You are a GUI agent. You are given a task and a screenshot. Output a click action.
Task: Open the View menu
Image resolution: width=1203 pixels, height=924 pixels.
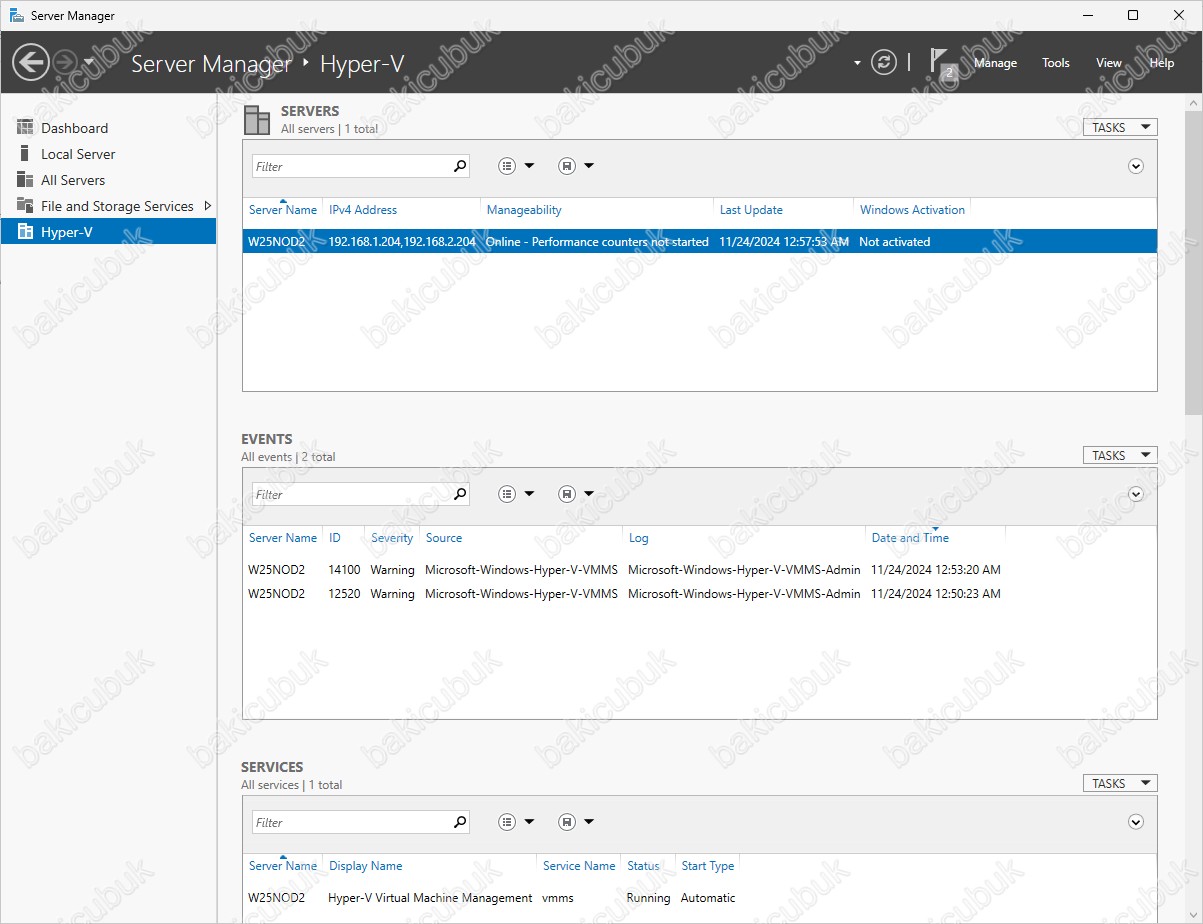pyautogui.click(x=1109, y=63)
